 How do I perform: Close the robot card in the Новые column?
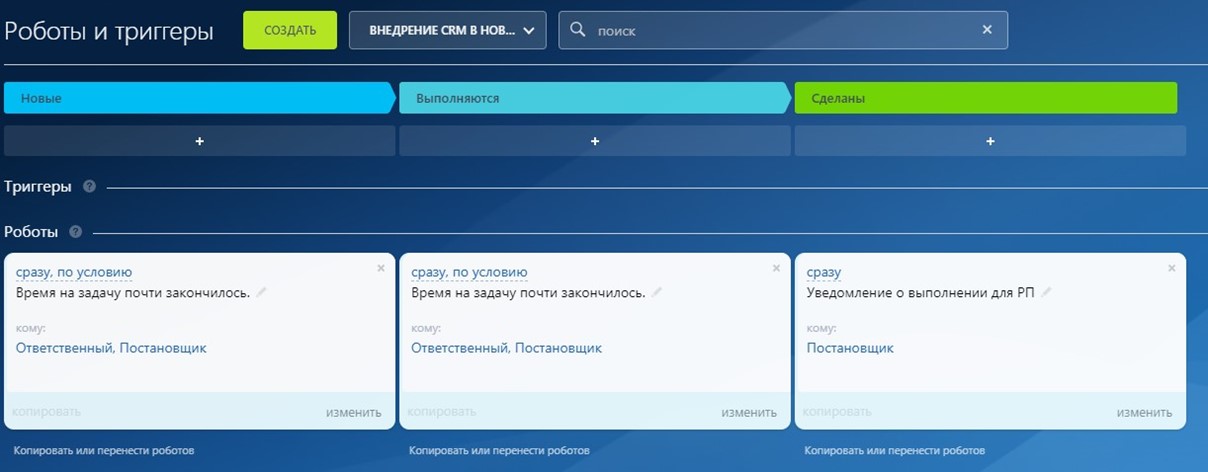tap(381, 268)
